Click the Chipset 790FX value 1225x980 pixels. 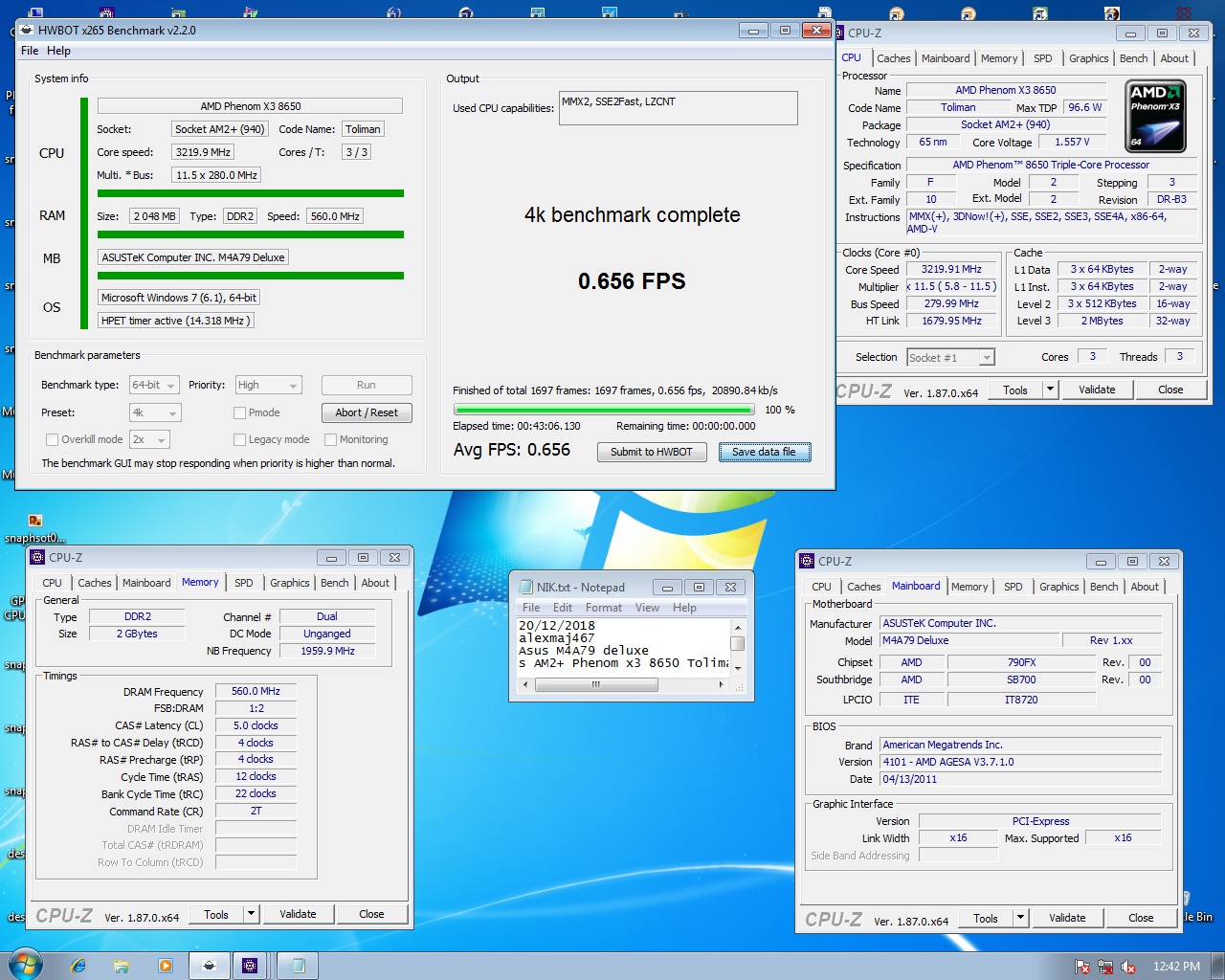click(x=1021, y=662)
